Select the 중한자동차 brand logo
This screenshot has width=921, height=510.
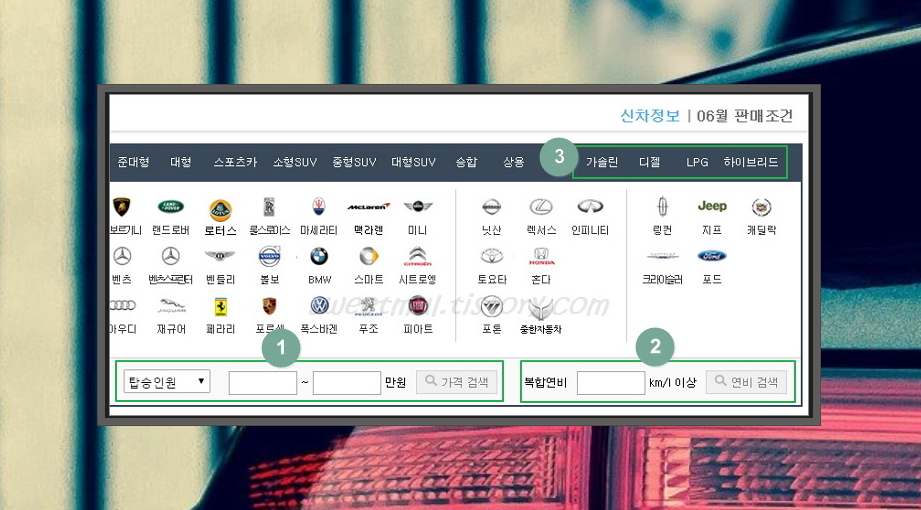point(541,308)
